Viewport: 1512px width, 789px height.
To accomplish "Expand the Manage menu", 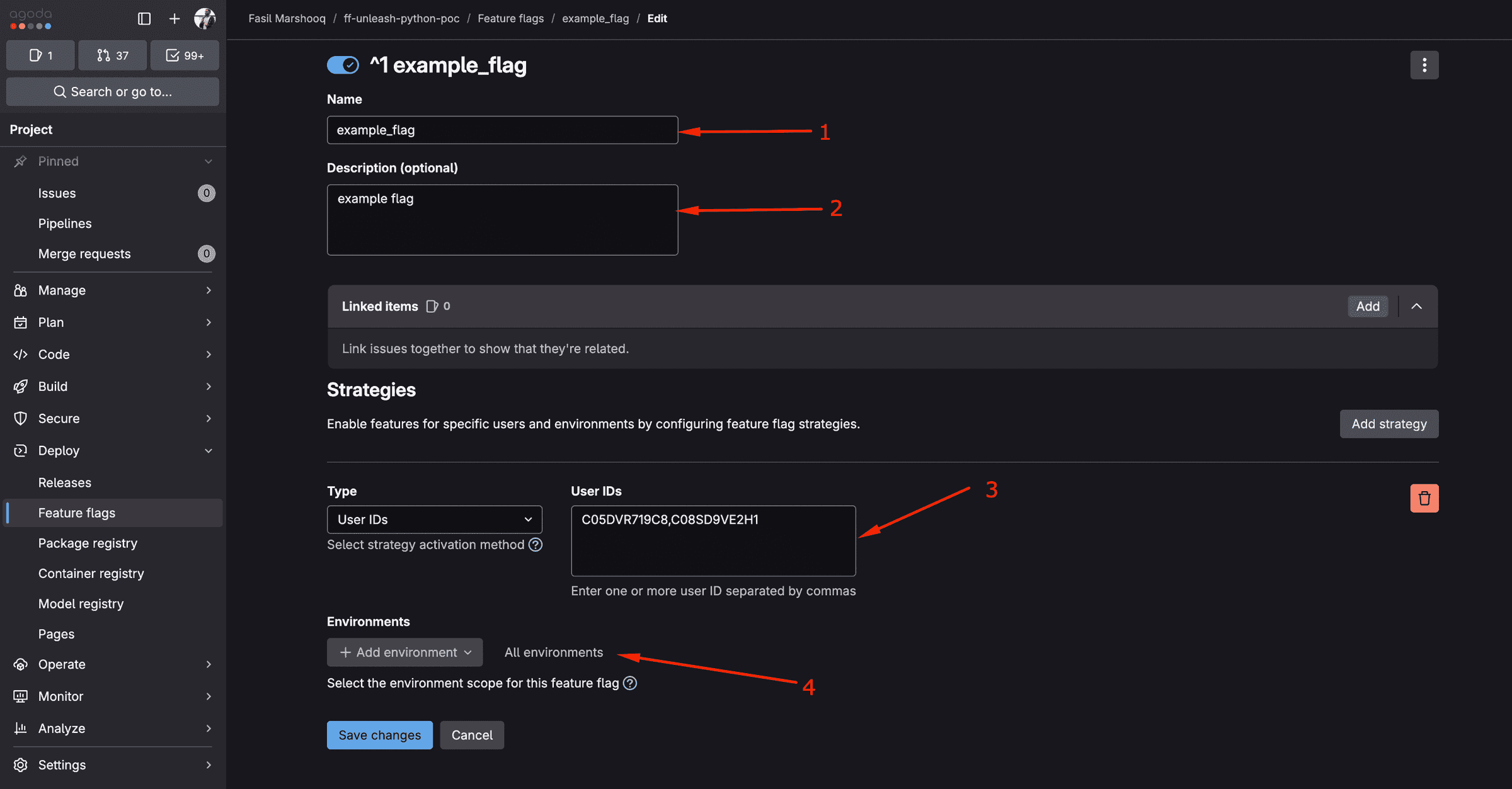I will click(113, 290).
